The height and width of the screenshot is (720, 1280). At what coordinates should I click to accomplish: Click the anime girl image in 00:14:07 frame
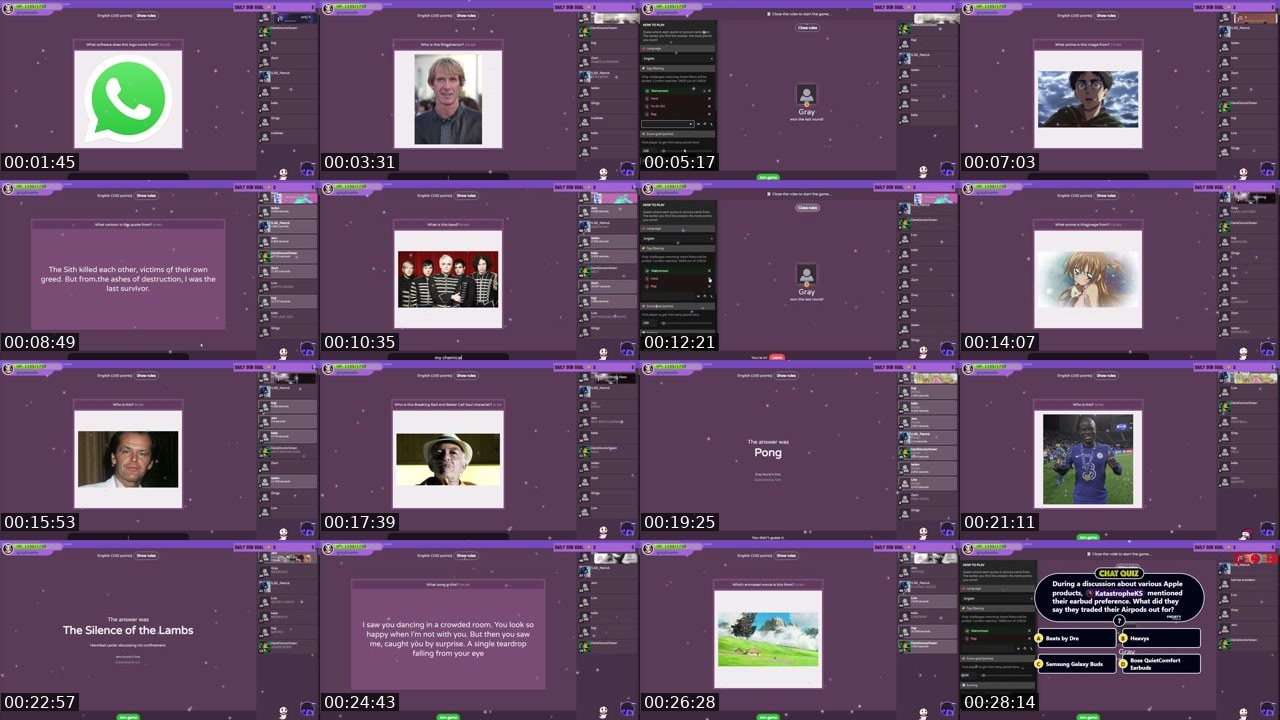[1088, 277]
